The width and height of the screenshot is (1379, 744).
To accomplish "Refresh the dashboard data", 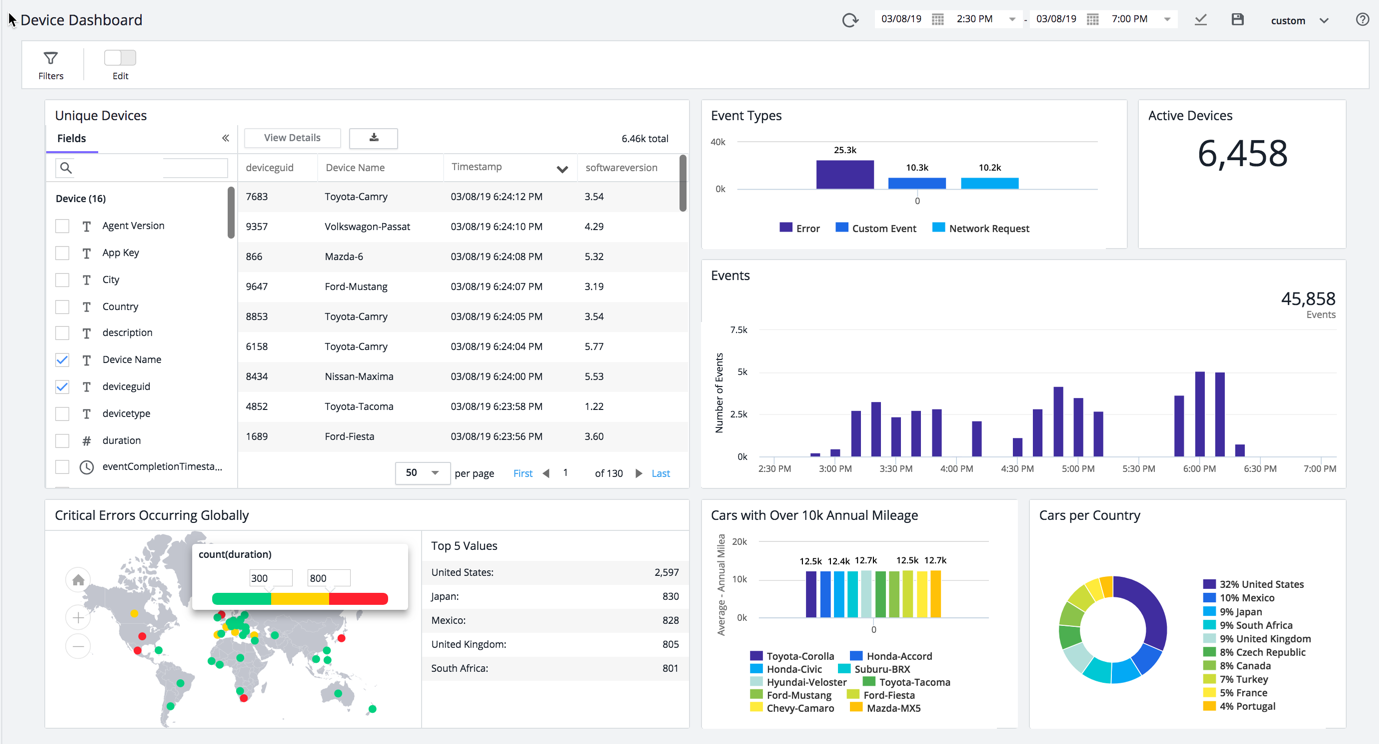I will (x=850, y=20).
